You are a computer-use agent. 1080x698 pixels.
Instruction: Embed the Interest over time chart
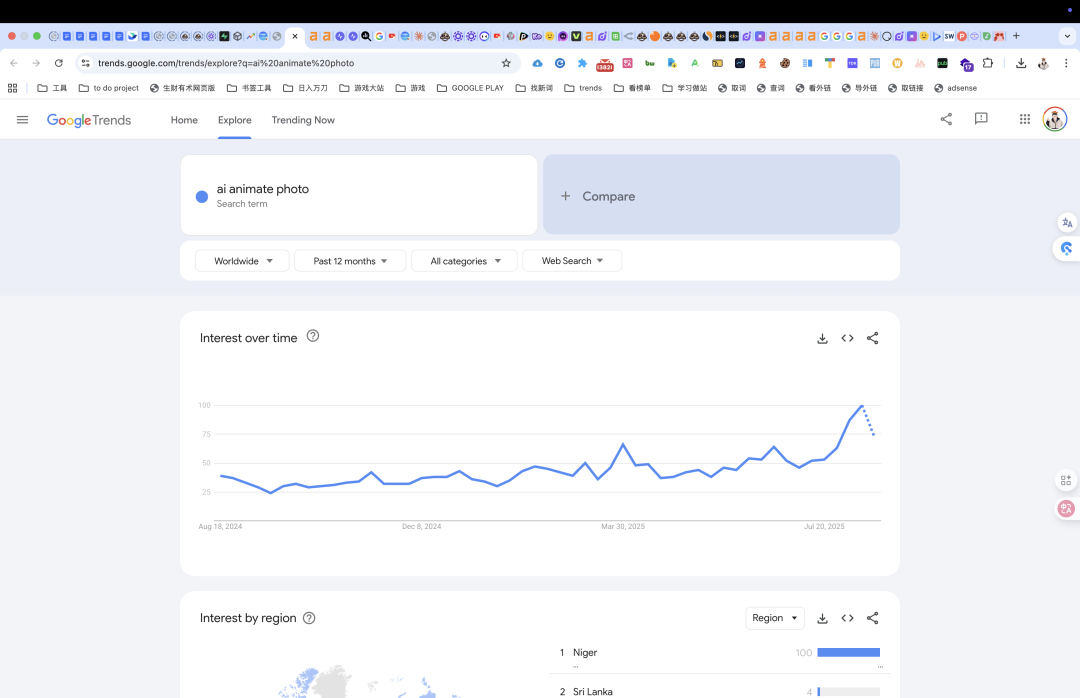tap(847, 338)
